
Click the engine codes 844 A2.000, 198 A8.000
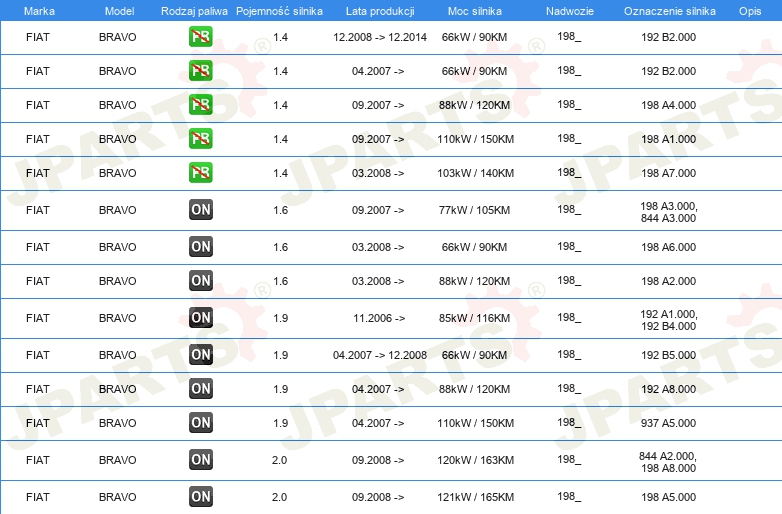(x=668, y=462)
